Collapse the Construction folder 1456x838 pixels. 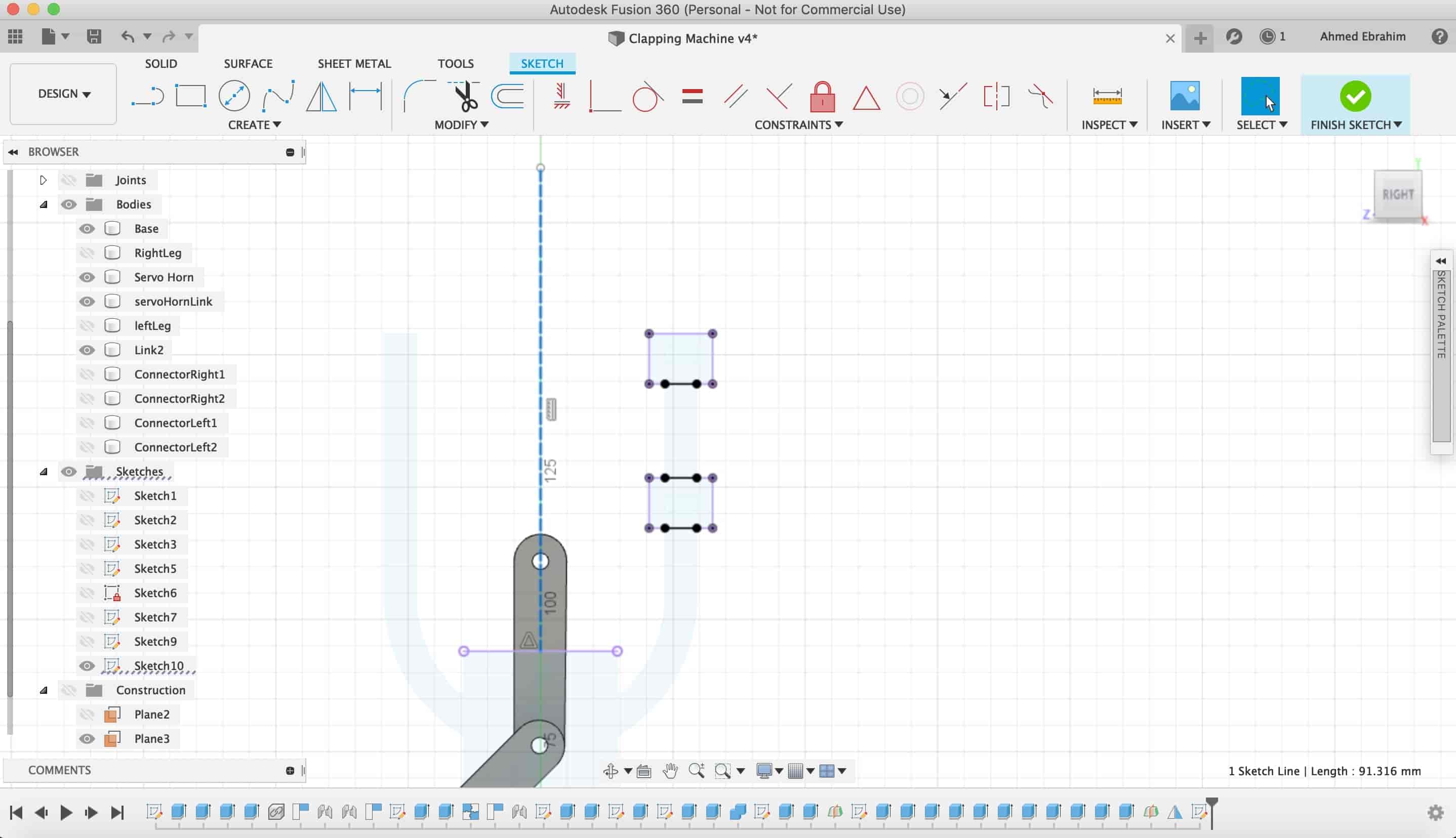43,690
